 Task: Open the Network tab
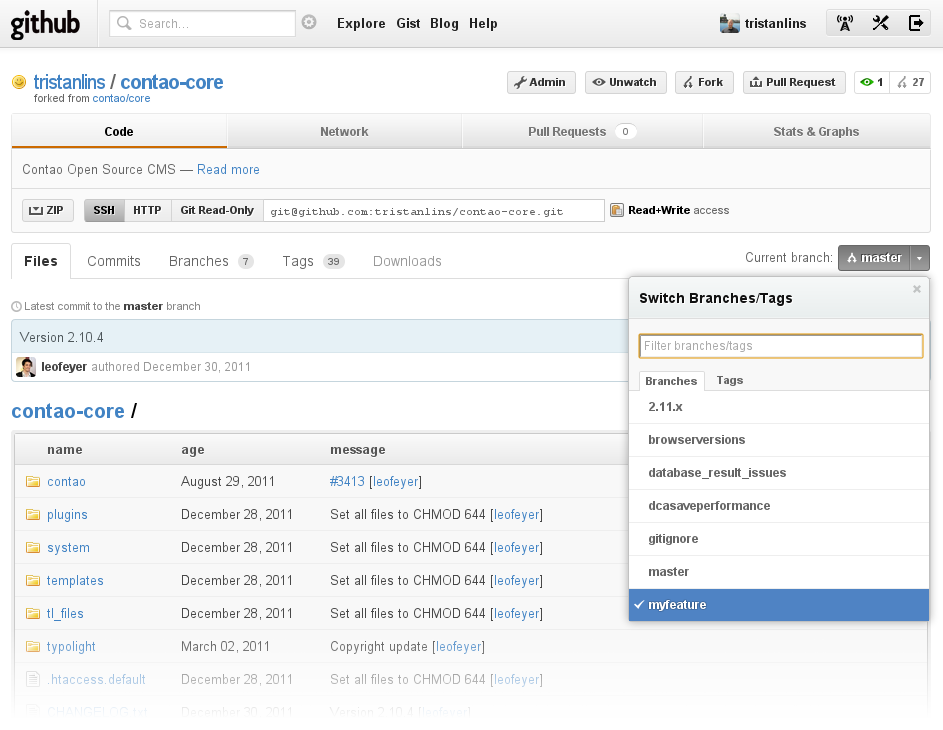344,132
